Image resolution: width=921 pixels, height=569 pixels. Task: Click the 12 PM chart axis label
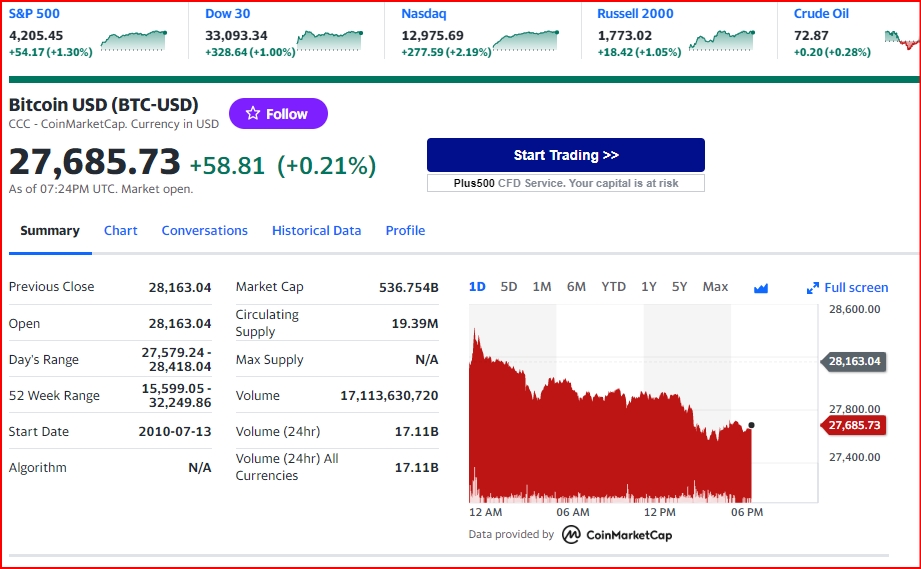(x=660, y=512)
